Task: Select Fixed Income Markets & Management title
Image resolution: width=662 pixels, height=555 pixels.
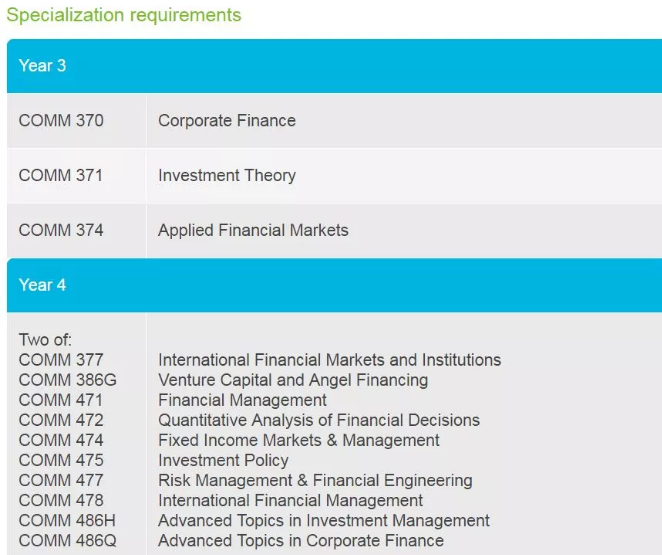Action: pos(299,440)
